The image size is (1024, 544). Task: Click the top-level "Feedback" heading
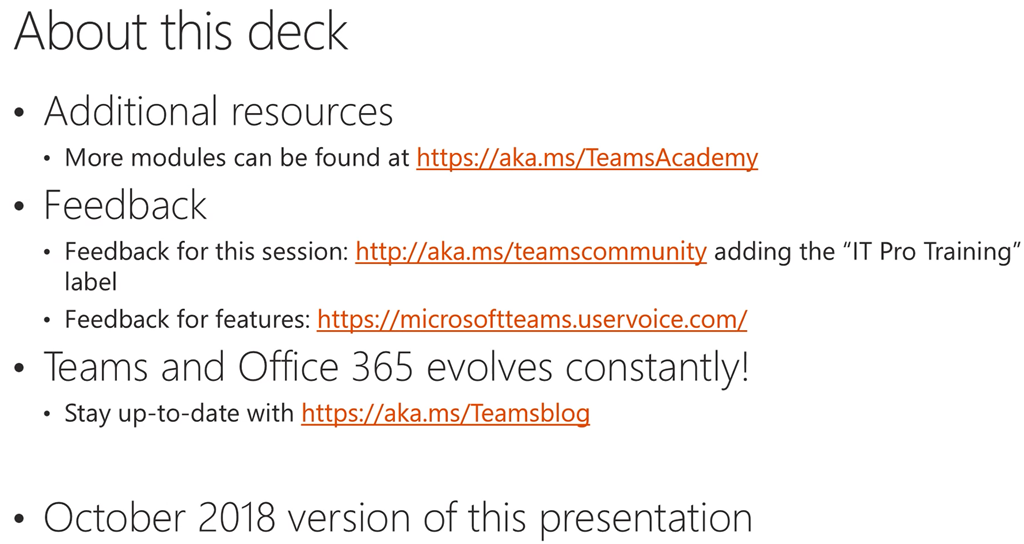click(125, 205)
